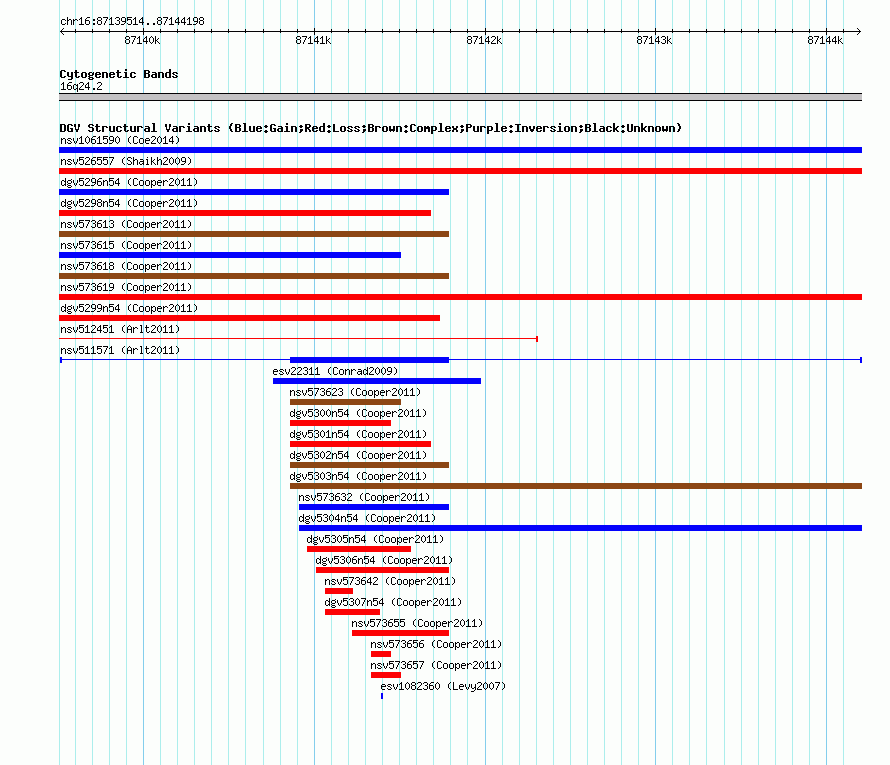Select the nsv573657 (Cooper2011) label
Viewport: 890px width, 765px height.
tap(436, 665)
